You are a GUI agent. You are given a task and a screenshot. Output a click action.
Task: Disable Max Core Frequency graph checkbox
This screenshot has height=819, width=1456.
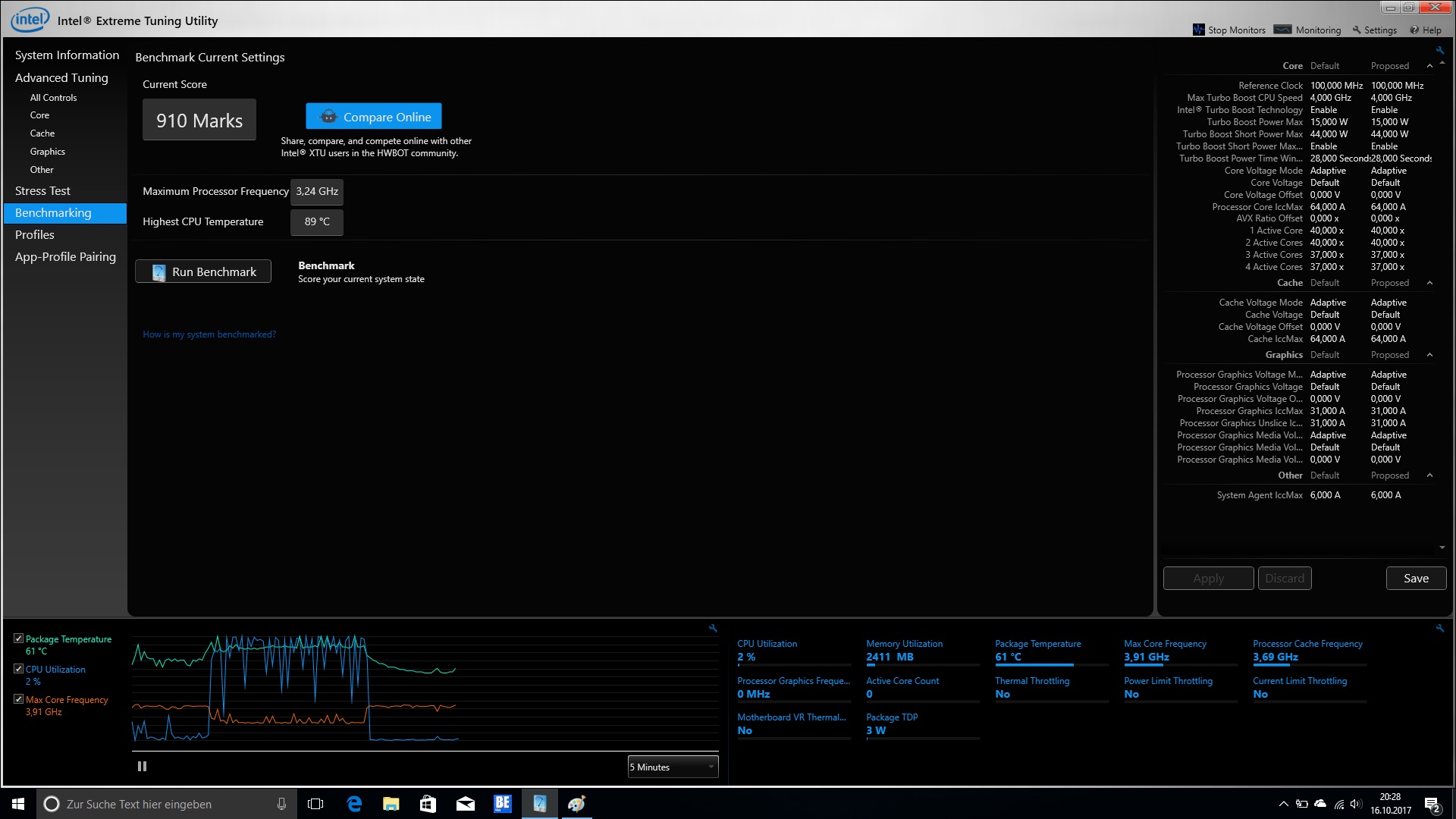[19, 699]
